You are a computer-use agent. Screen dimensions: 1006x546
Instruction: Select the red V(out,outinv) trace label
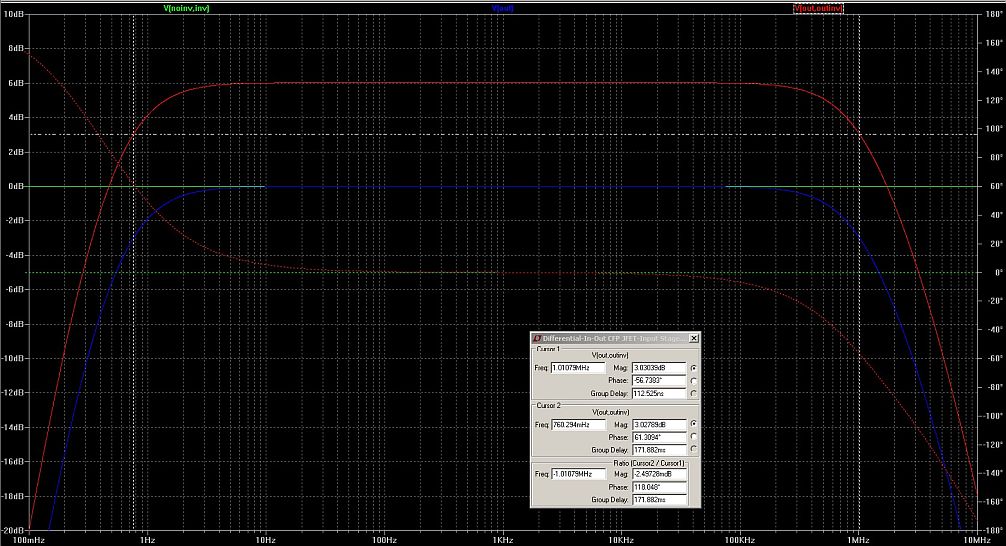[818, 8]
